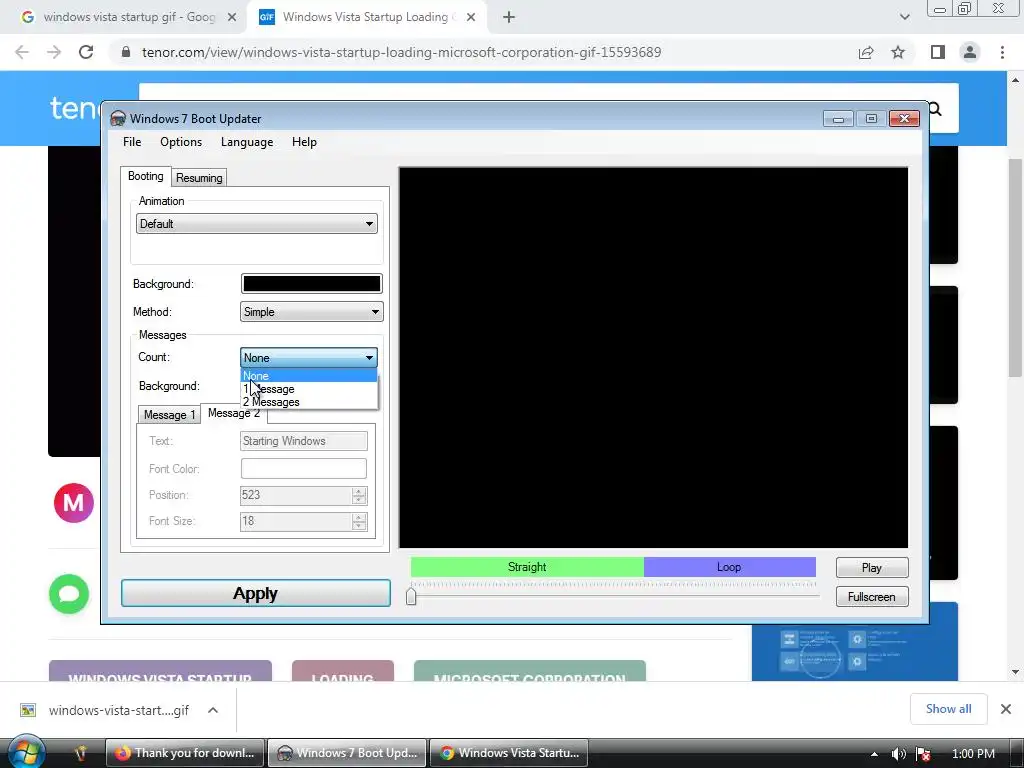The height and width of the screenshot is (768, 1024).
Task: Switch to the Resuming tab
Action: tap(199, 178)
